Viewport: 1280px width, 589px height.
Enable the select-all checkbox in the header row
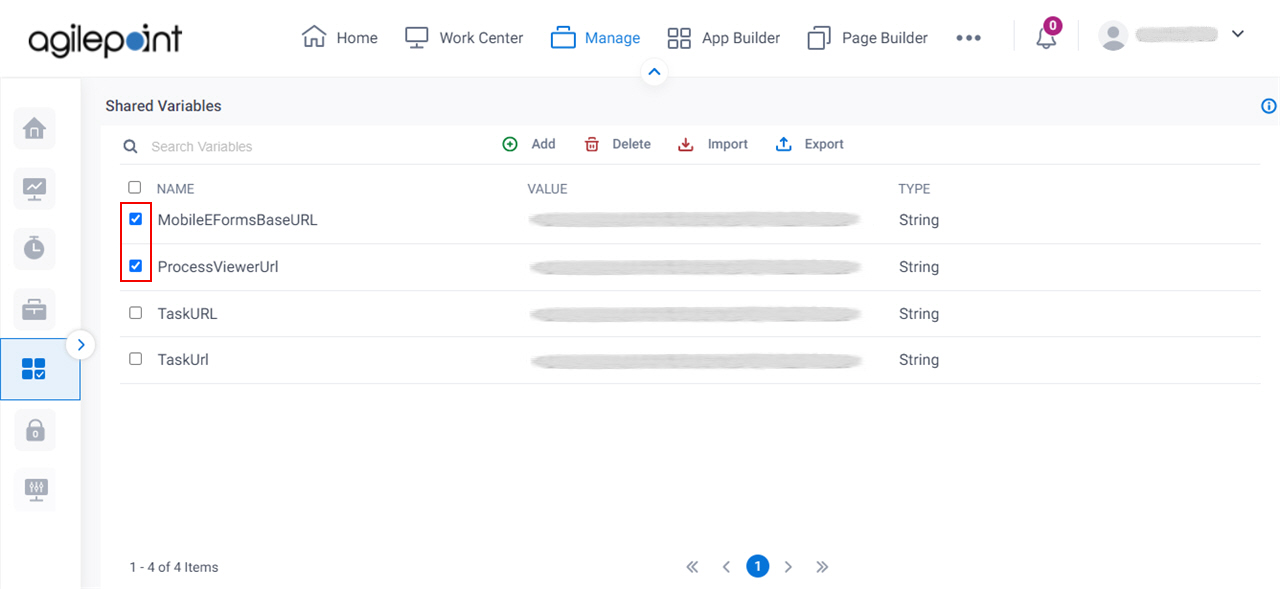(135, 187)
